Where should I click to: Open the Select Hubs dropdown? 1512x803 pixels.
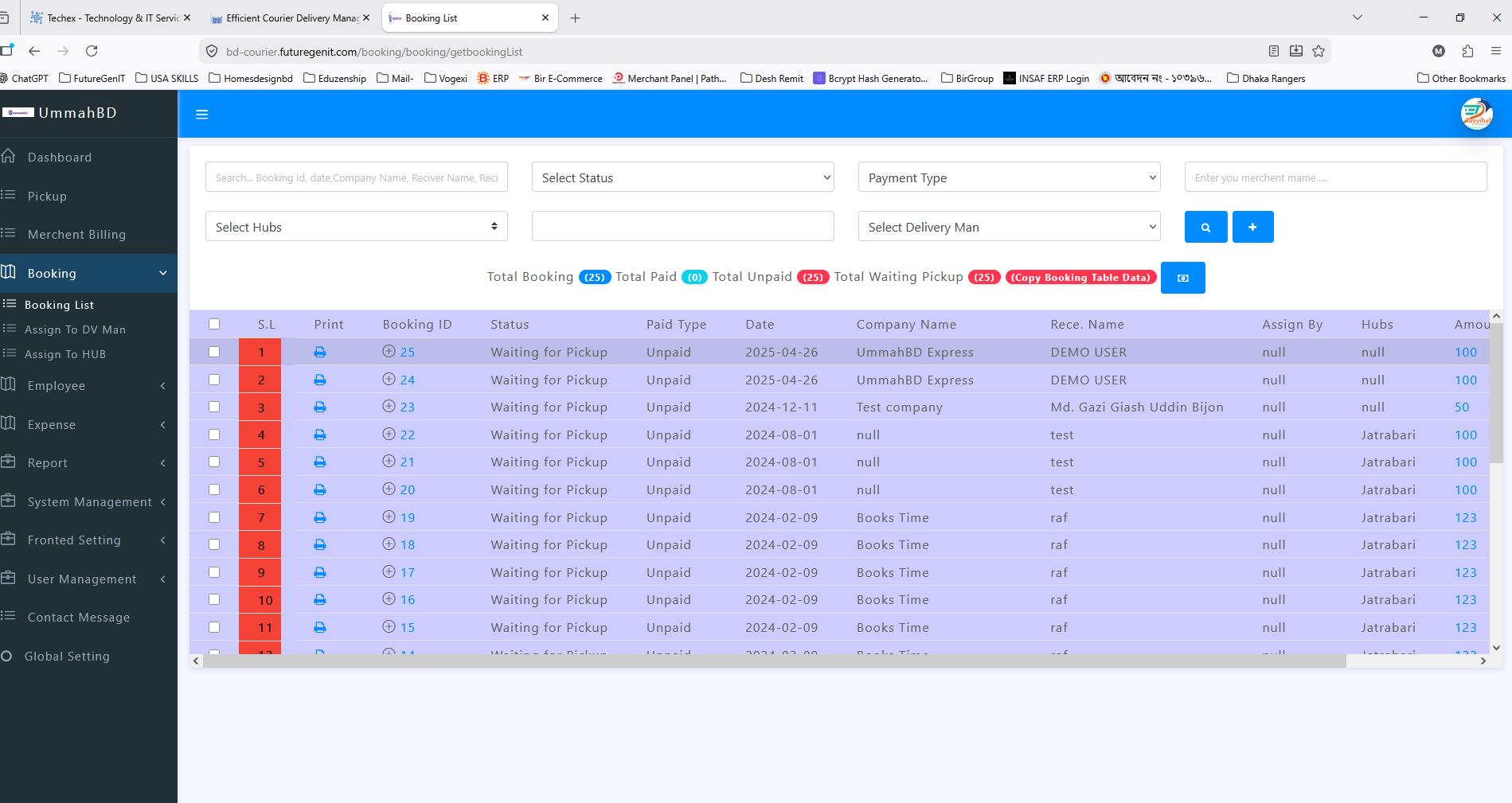[356, 227]
